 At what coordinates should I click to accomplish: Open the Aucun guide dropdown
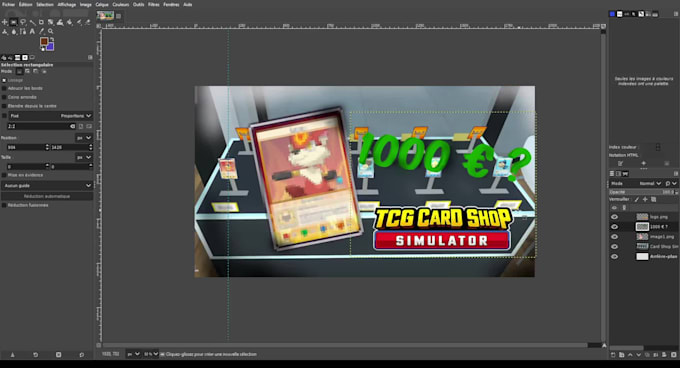coord(47,186)
